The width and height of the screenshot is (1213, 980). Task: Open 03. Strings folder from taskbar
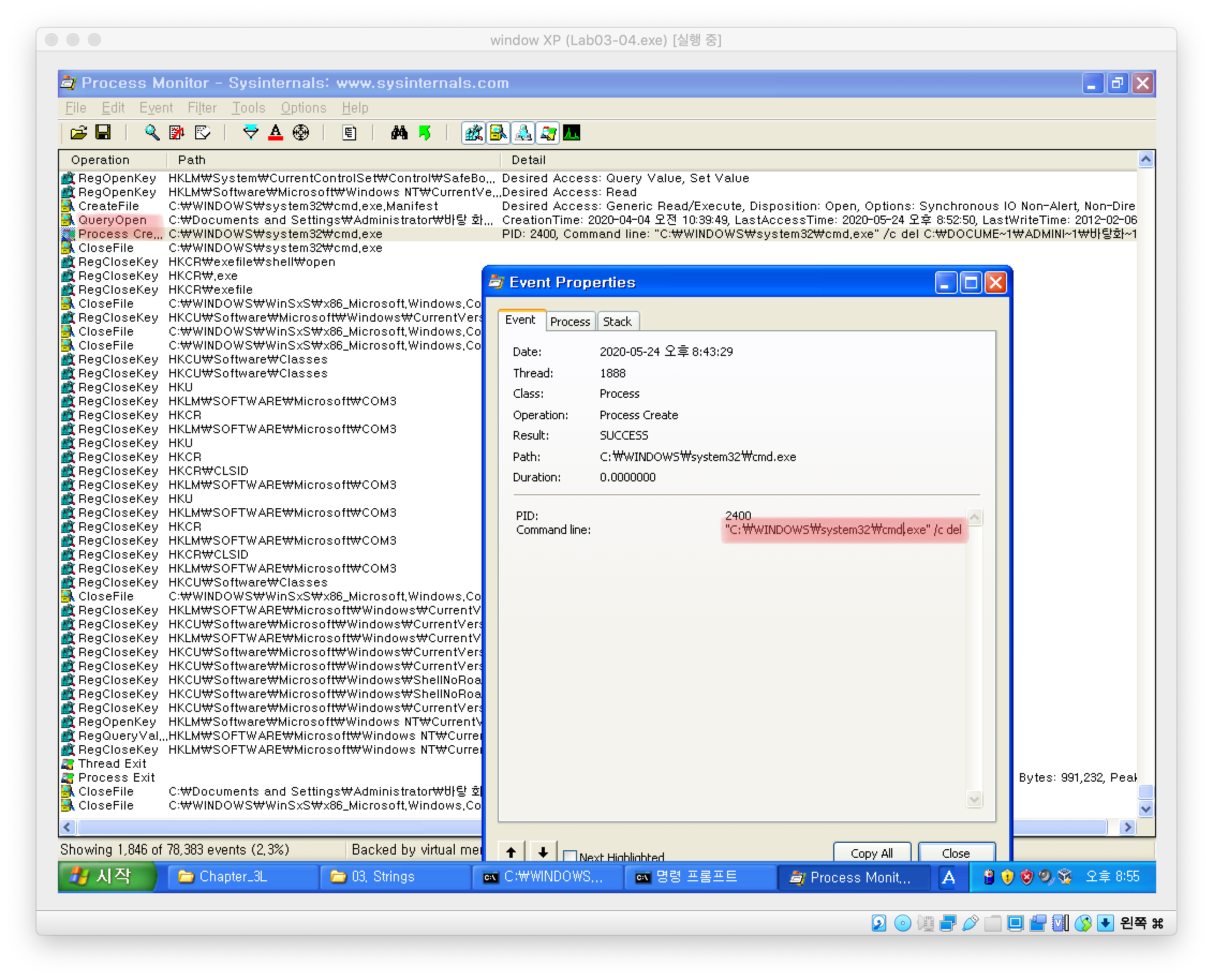coord(395,877)
